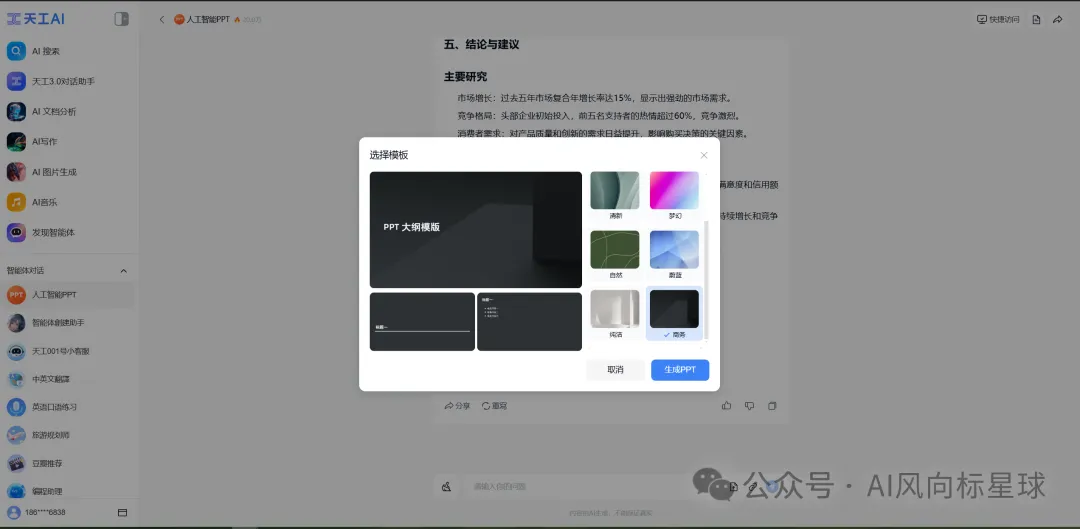Click the lower-right bullet list slide preview
The image size is (1080, 529).
point(530,322)
